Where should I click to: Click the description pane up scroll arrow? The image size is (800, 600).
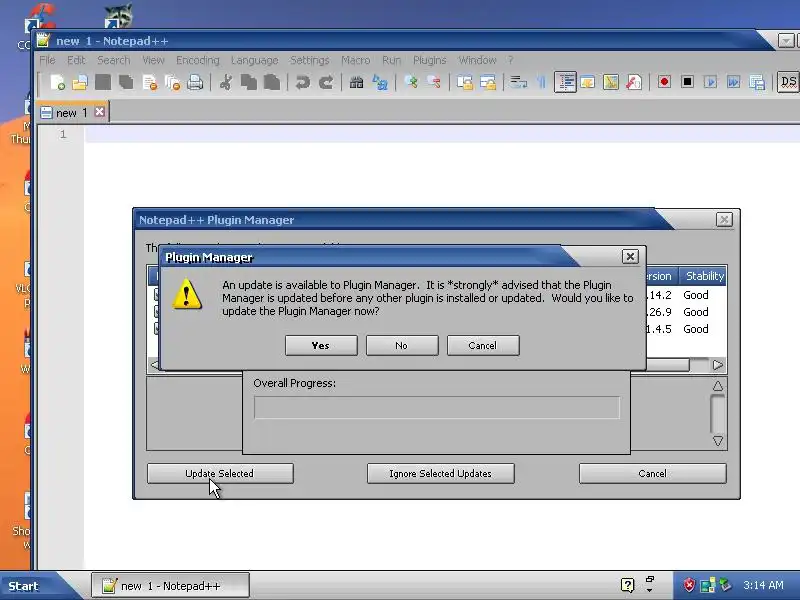(718, 386)
